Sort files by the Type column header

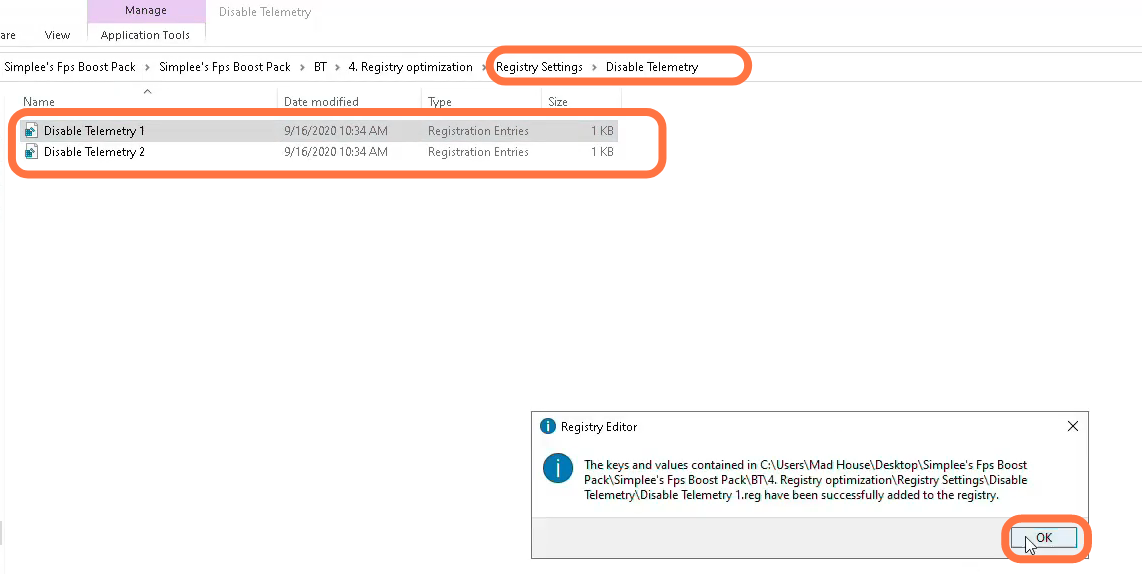pos(440,102)
